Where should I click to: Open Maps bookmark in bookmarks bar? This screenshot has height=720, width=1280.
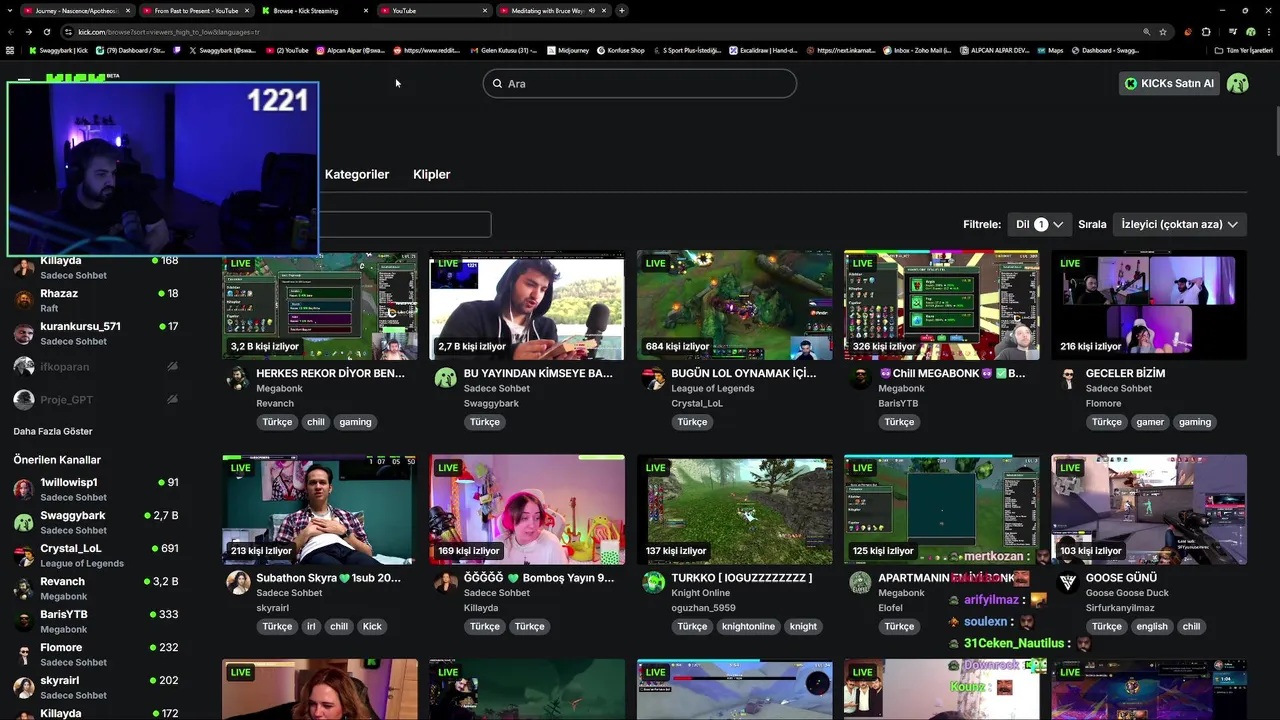coord(1050,50)
